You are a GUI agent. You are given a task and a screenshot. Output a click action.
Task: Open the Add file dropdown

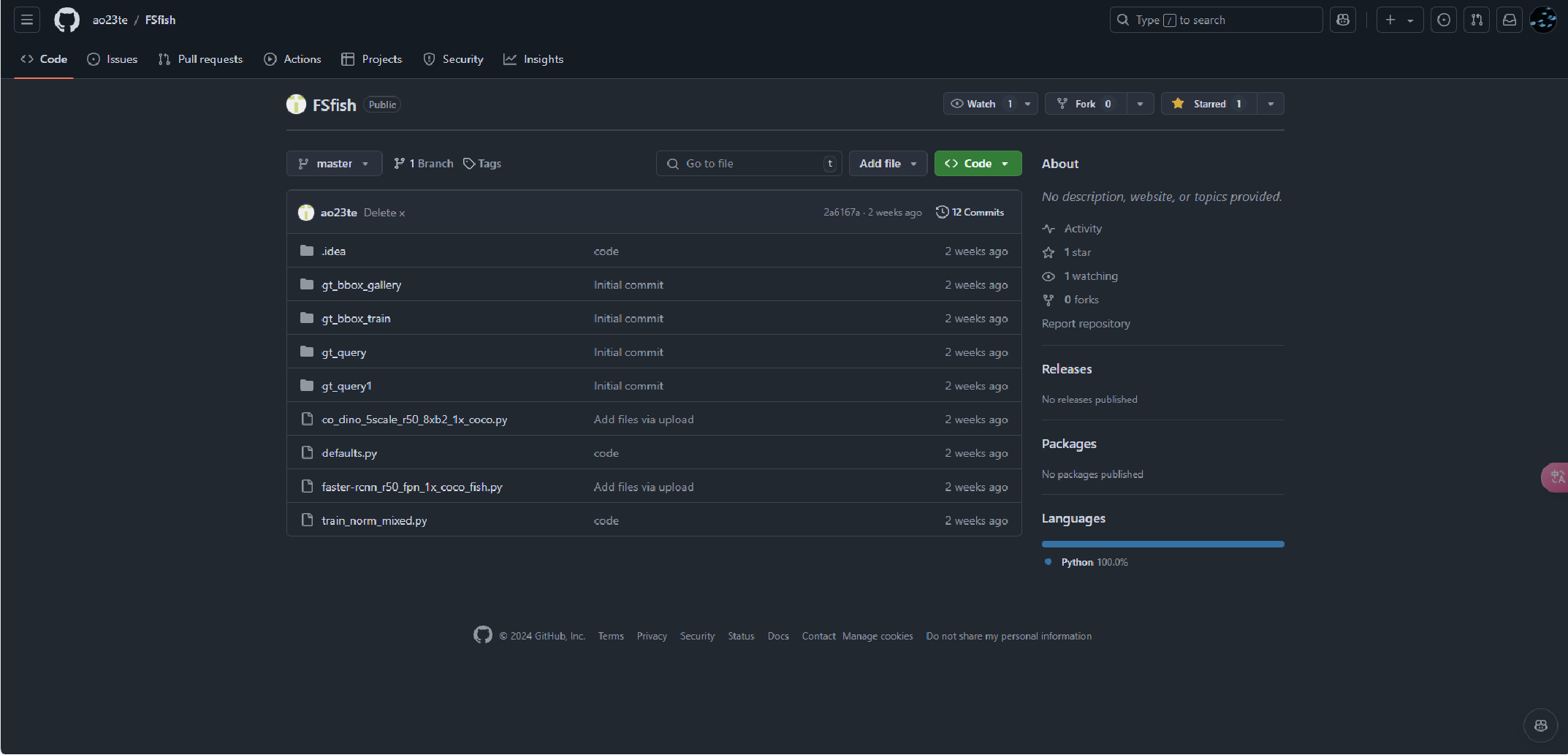(x=888, y=164)
